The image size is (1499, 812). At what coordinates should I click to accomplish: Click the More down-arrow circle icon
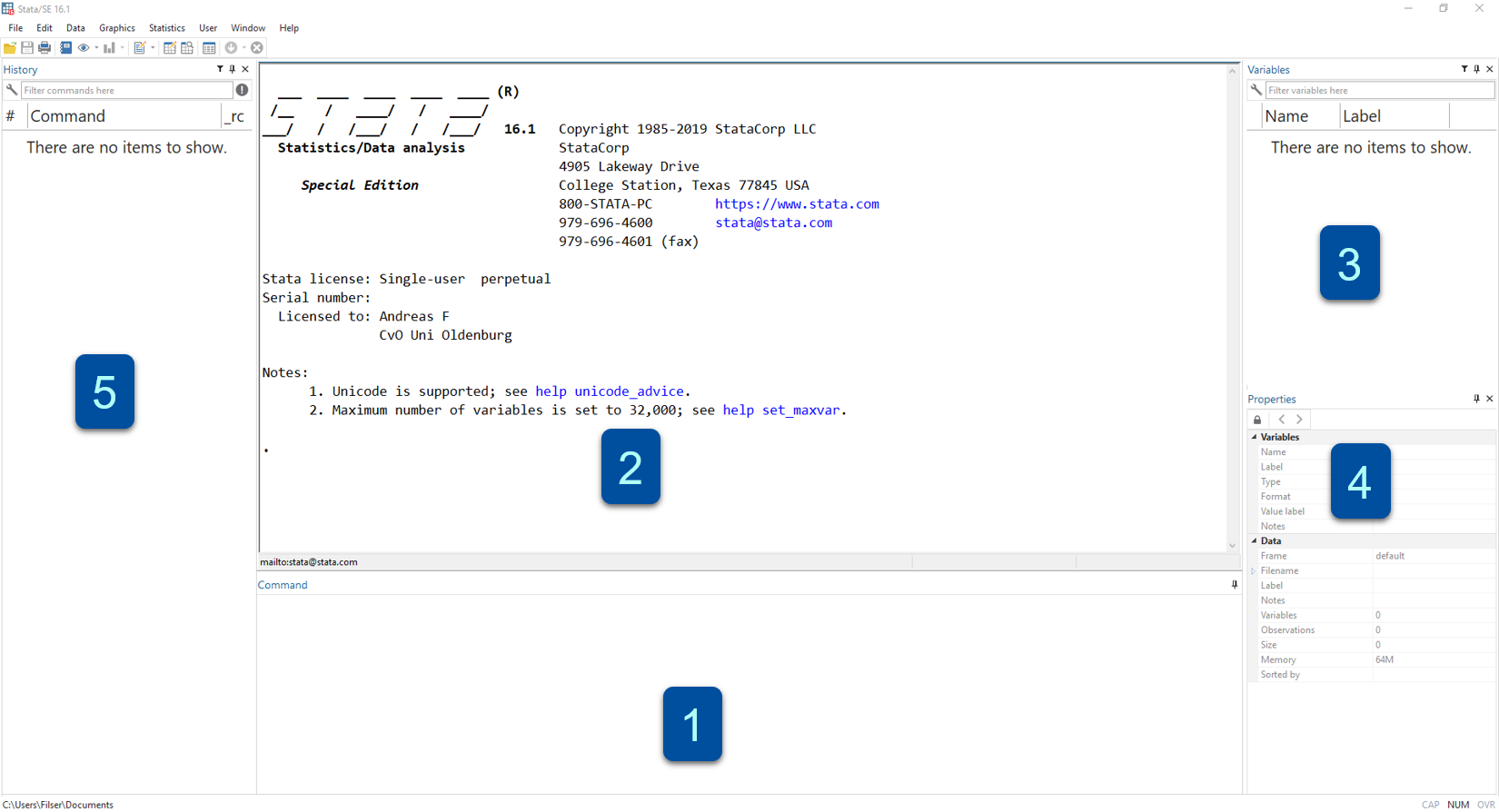231,47
